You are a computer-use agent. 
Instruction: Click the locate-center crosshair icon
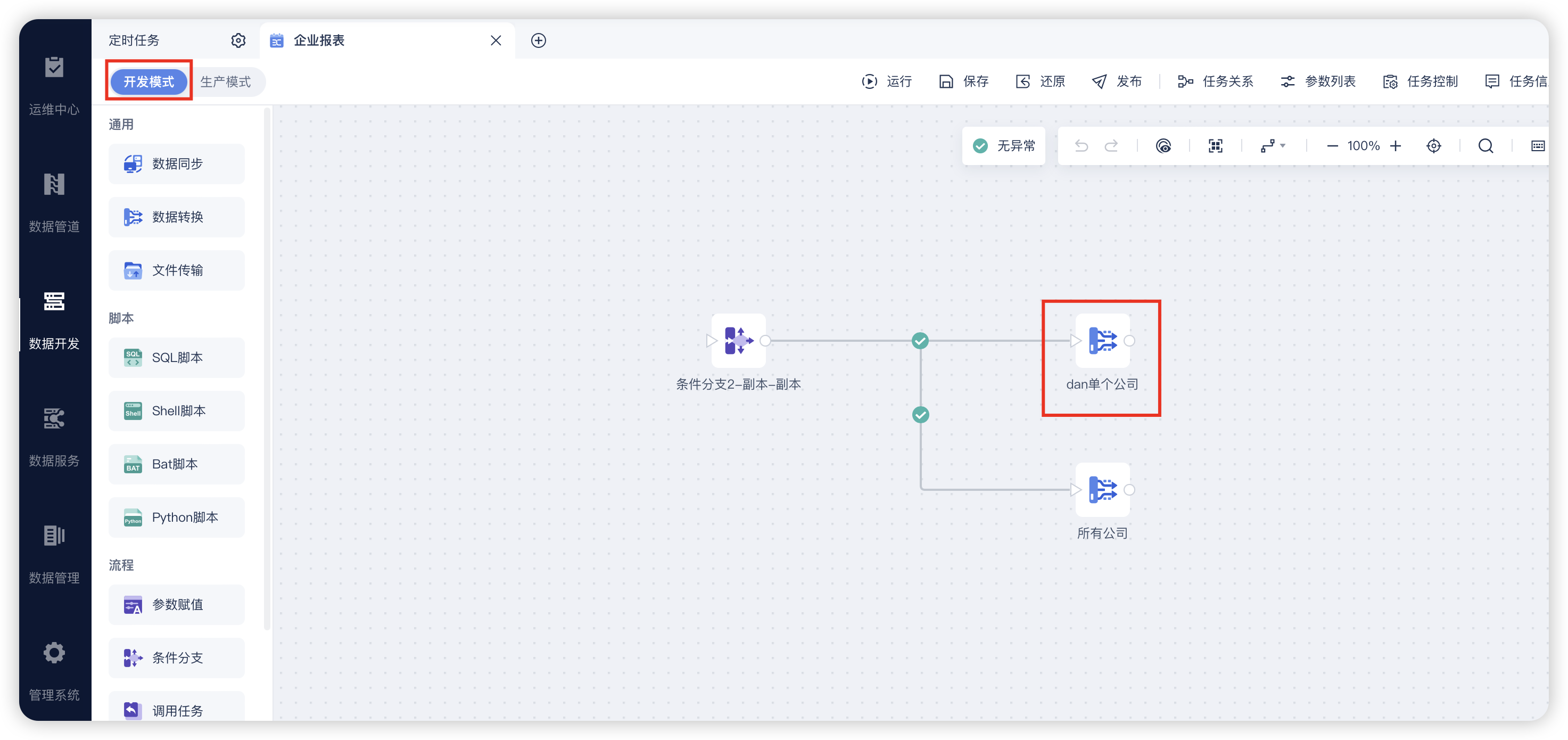[x=1433, y=145]
